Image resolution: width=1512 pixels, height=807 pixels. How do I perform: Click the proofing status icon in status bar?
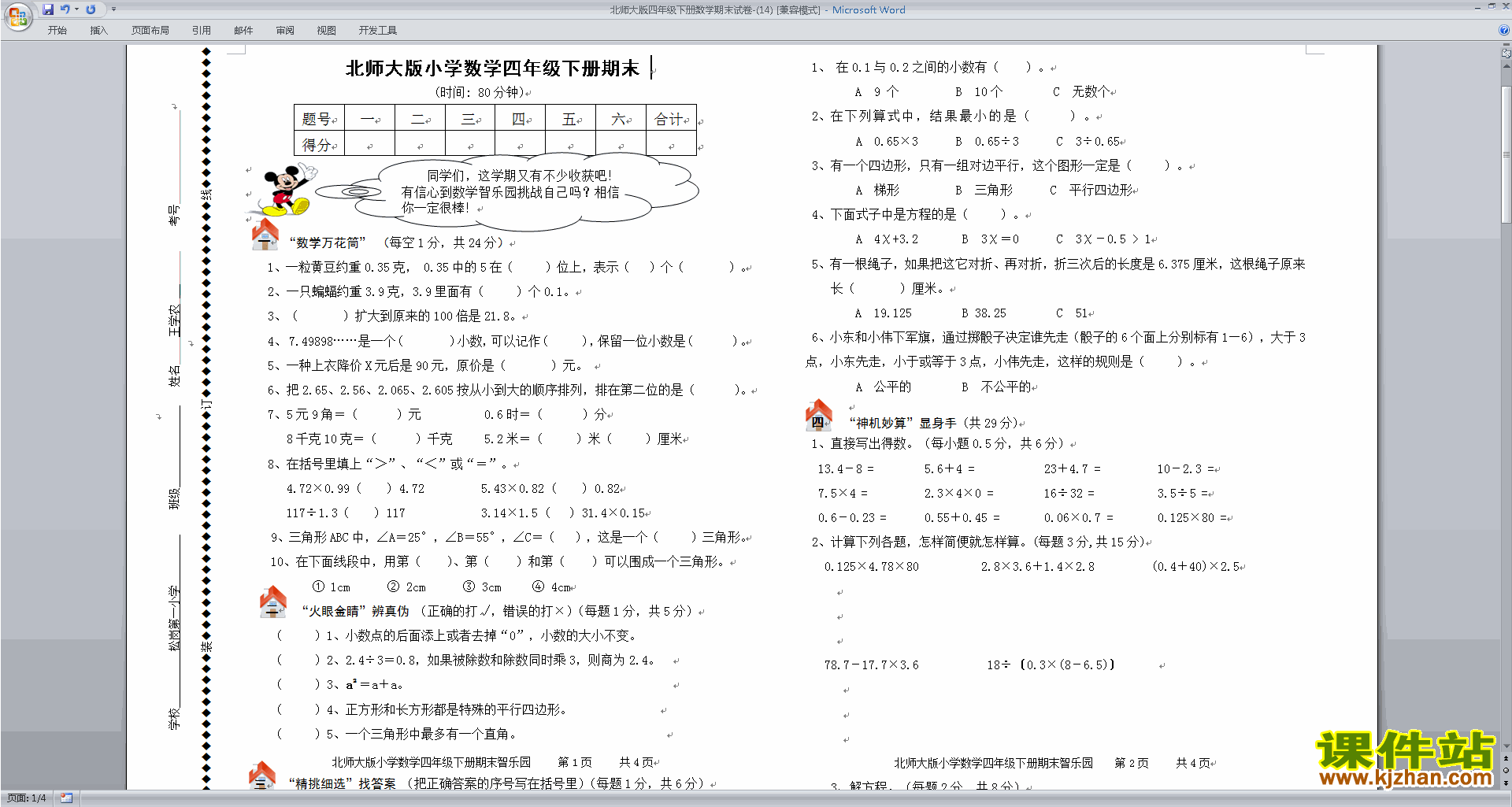click(66, 798)
